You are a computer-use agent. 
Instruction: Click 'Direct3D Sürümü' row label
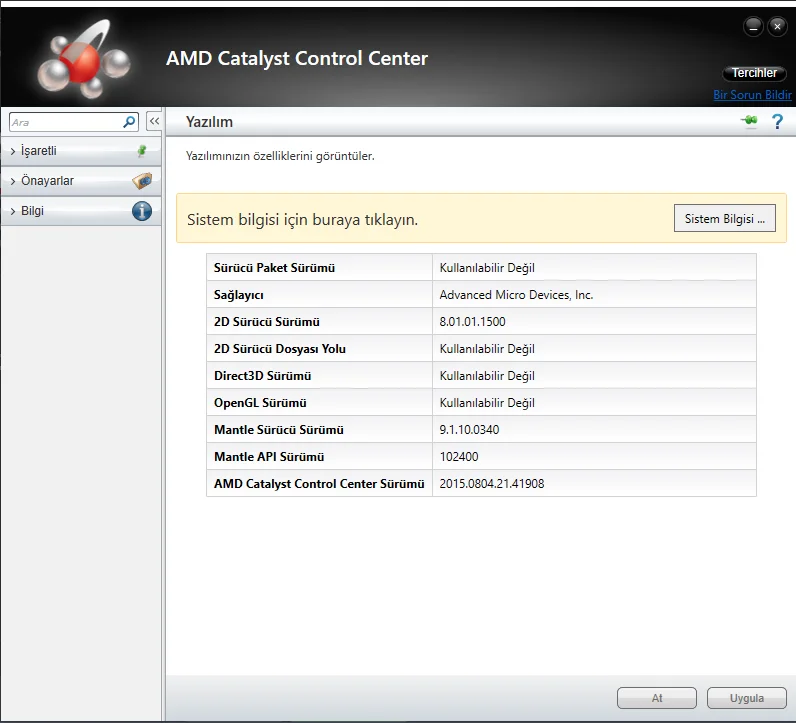coord(262,376)
